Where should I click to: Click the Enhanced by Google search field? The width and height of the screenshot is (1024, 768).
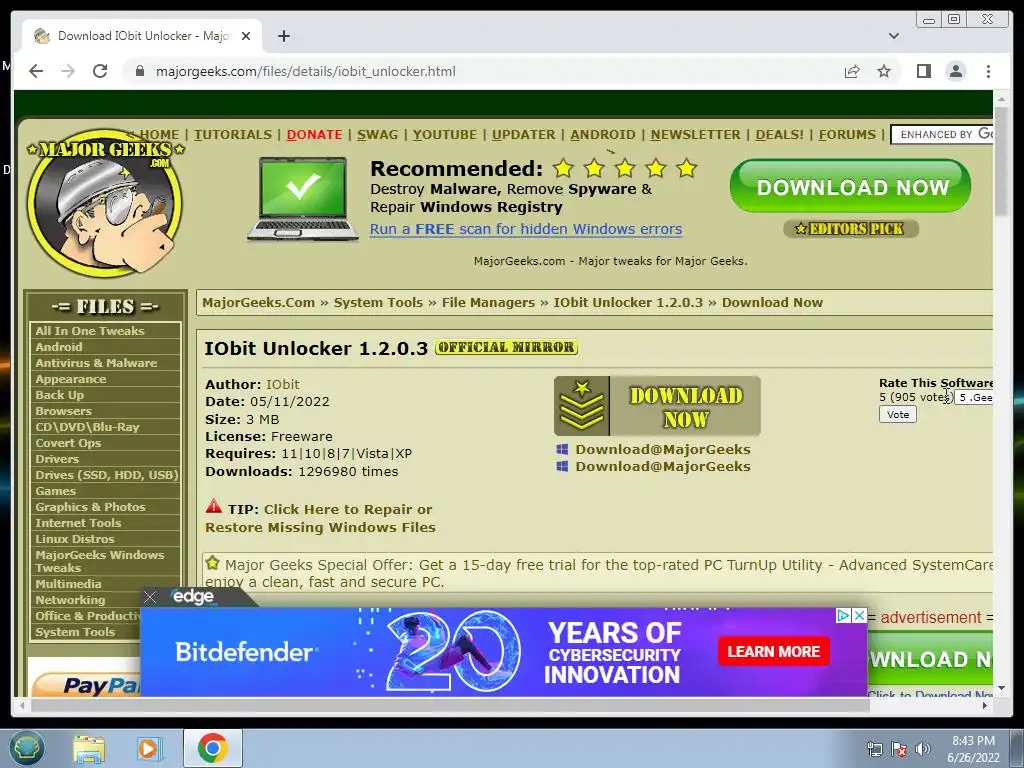(942, 135)
